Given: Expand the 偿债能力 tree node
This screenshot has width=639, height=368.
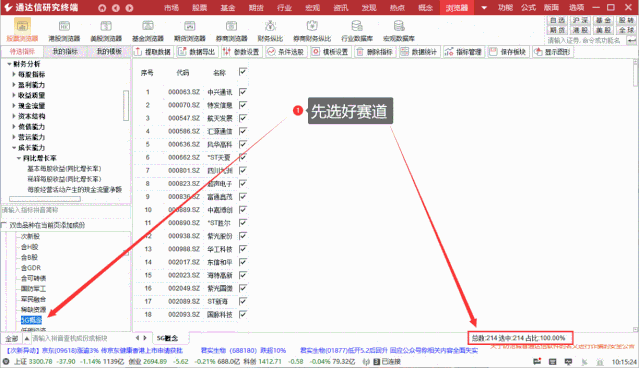Looking at the screenshot, I should (14, 126).
